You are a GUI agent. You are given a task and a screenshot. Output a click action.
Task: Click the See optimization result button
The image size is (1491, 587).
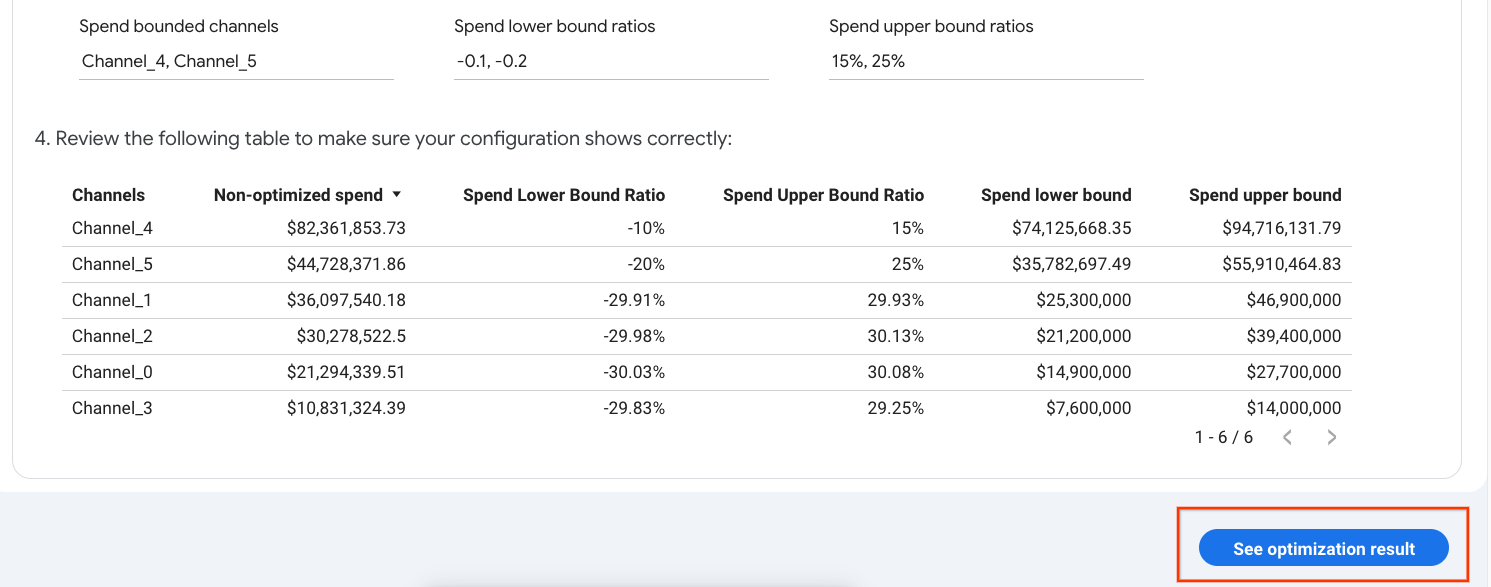1323,549
